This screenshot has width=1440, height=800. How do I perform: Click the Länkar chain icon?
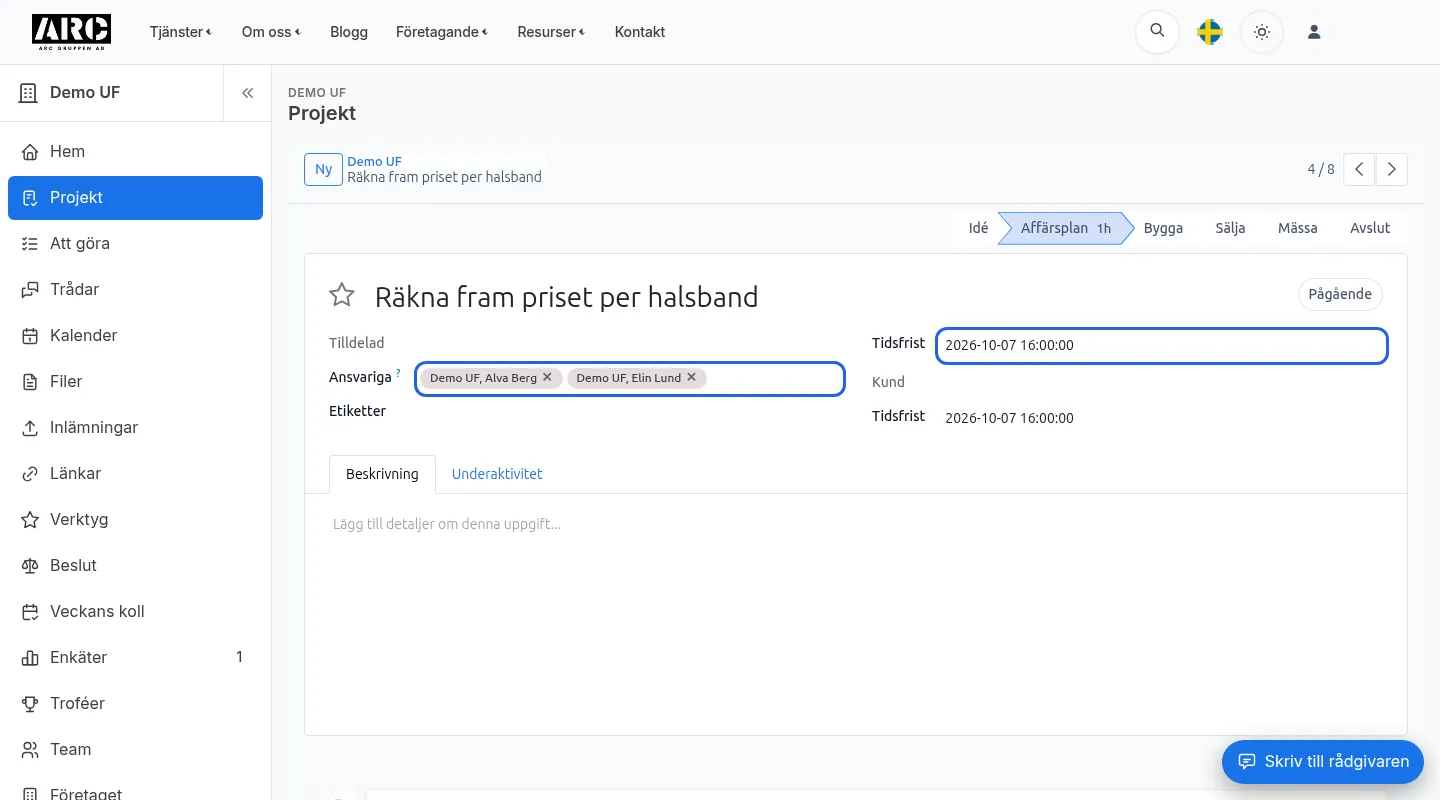(x=30, y=474)
